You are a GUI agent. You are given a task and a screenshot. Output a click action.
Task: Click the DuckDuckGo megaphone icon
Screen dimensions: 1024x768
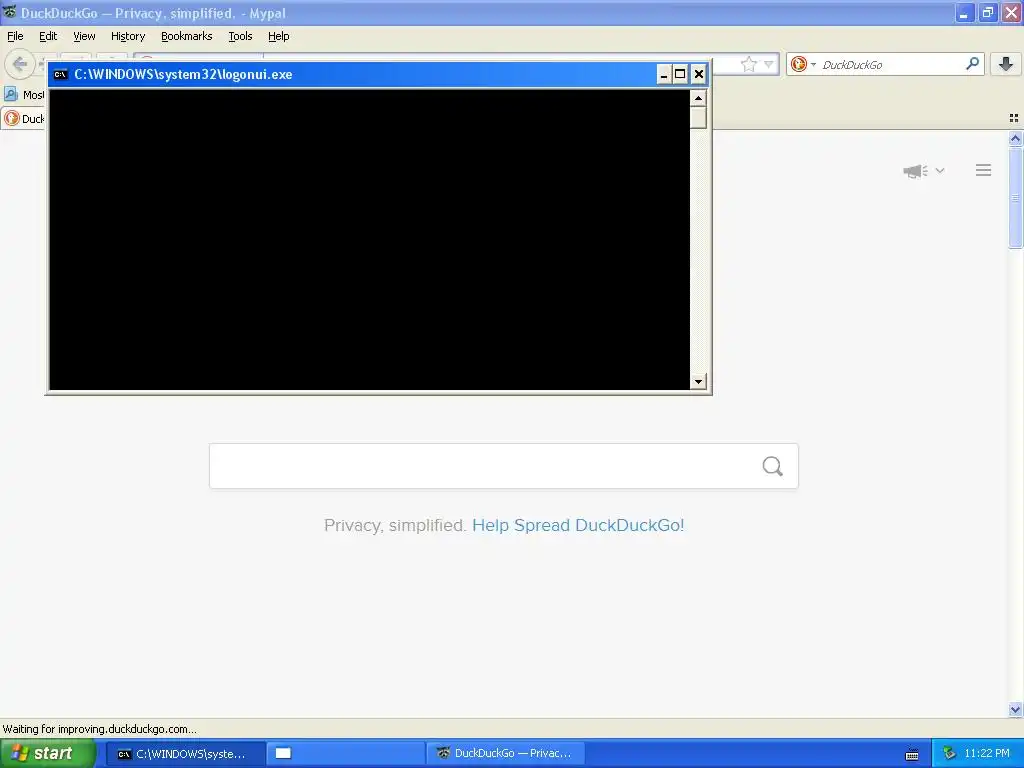(x=915, y=171)
